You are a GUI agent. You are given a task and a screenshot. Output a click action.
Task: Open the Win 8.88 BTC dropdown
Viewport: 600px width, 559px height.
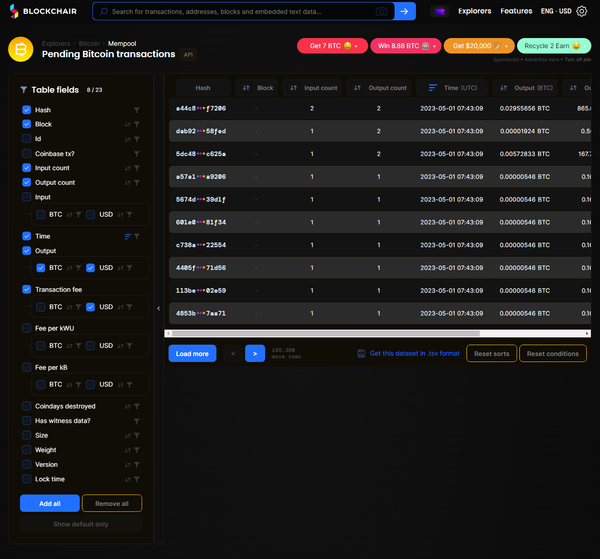pyautogui.click(x=406, y=46)
